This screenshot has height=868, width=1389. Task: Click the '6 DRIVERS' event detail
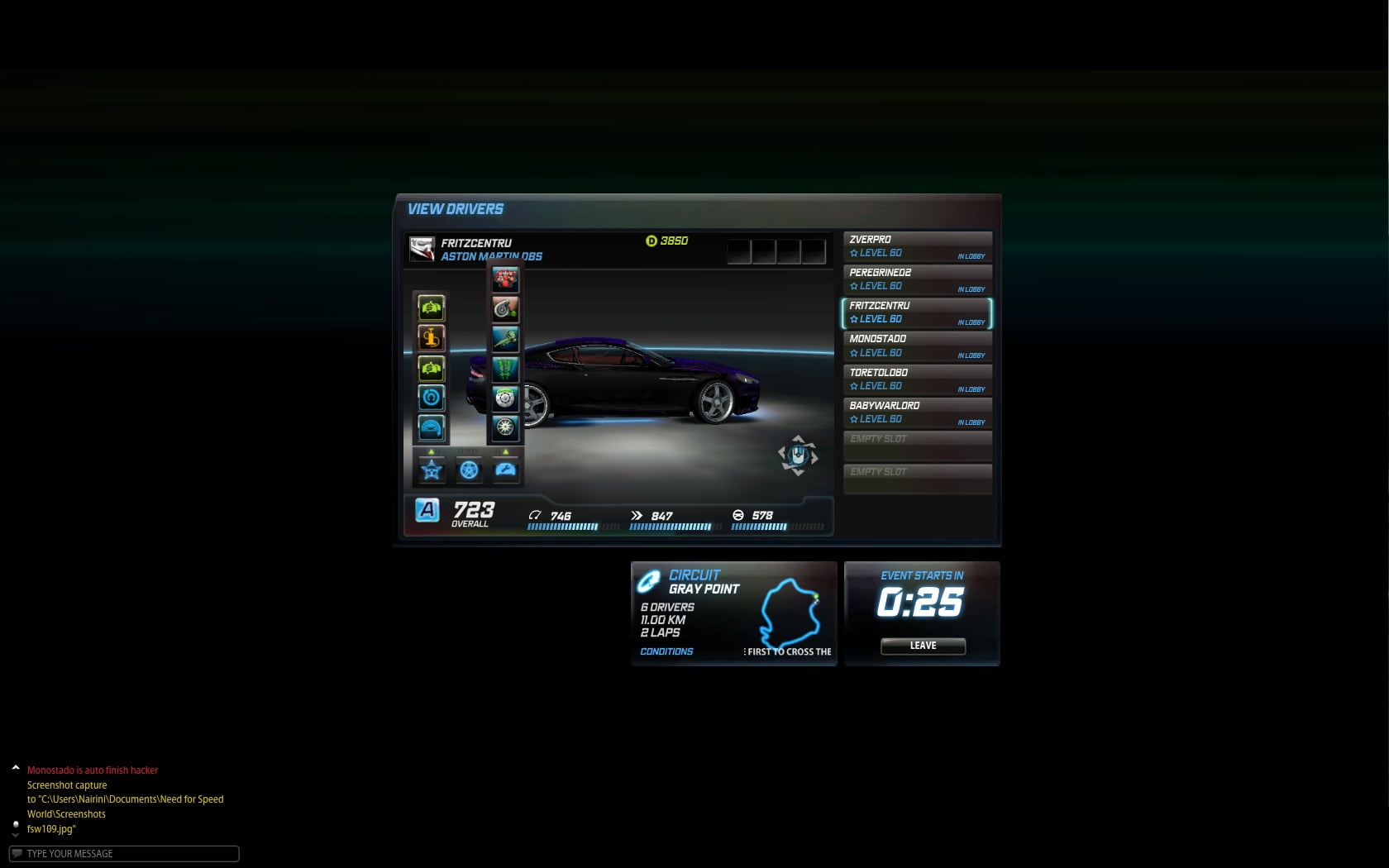(x=667, y=607)
